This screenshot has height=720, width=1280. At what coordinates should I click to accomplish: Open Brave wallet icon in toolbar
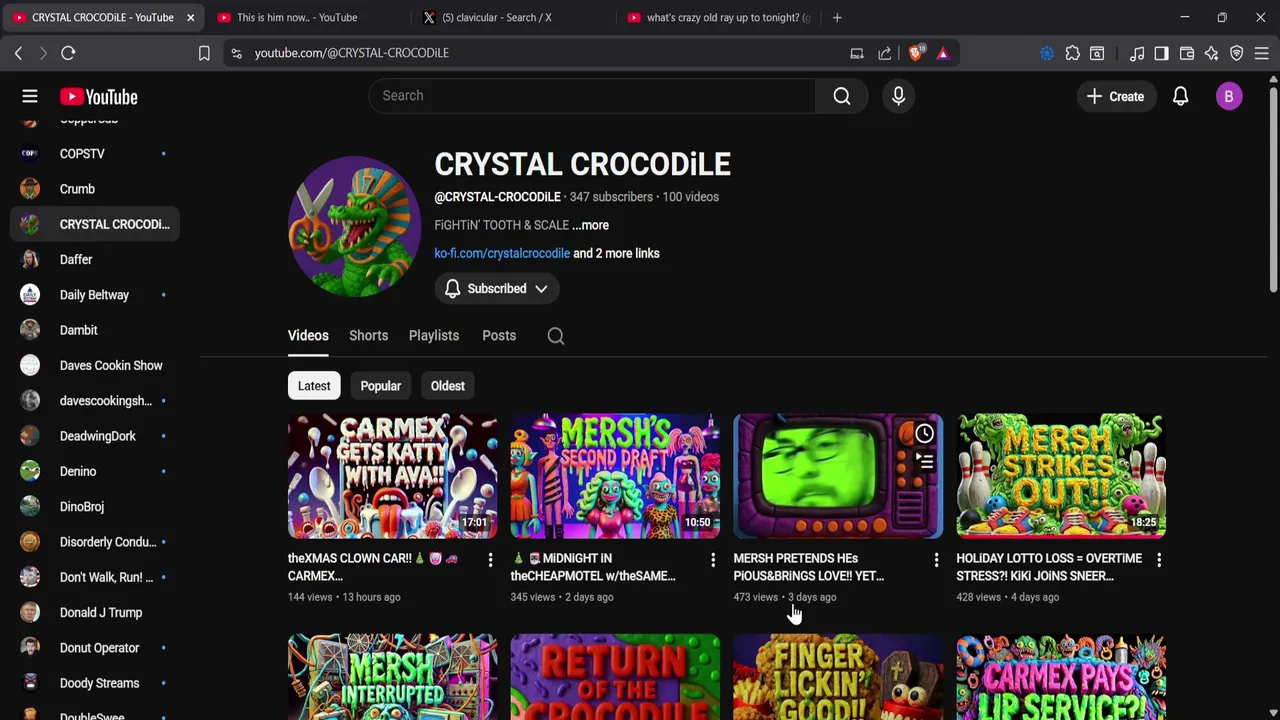(x=1187, y=53)
